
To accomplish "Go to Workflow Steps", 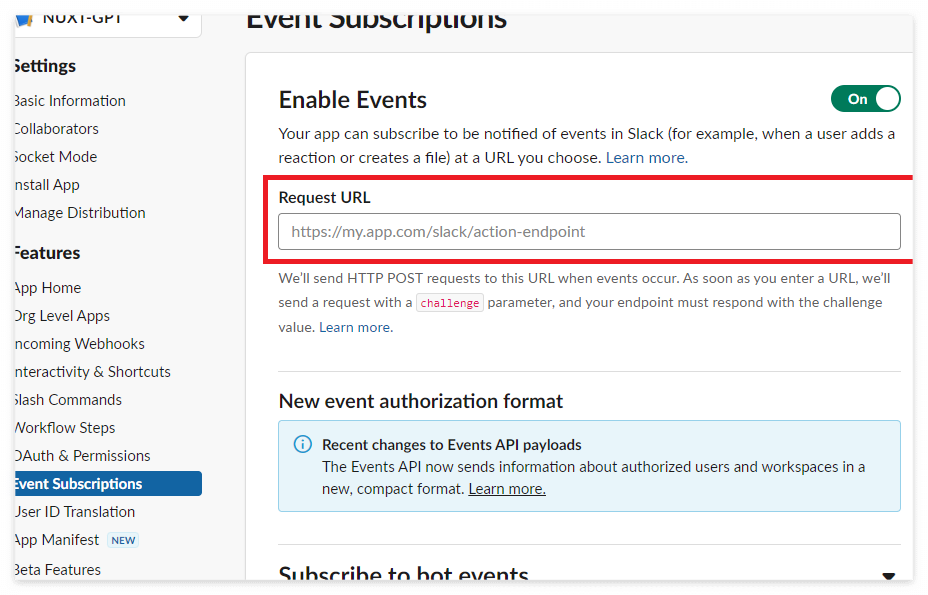I will (65, 427).
